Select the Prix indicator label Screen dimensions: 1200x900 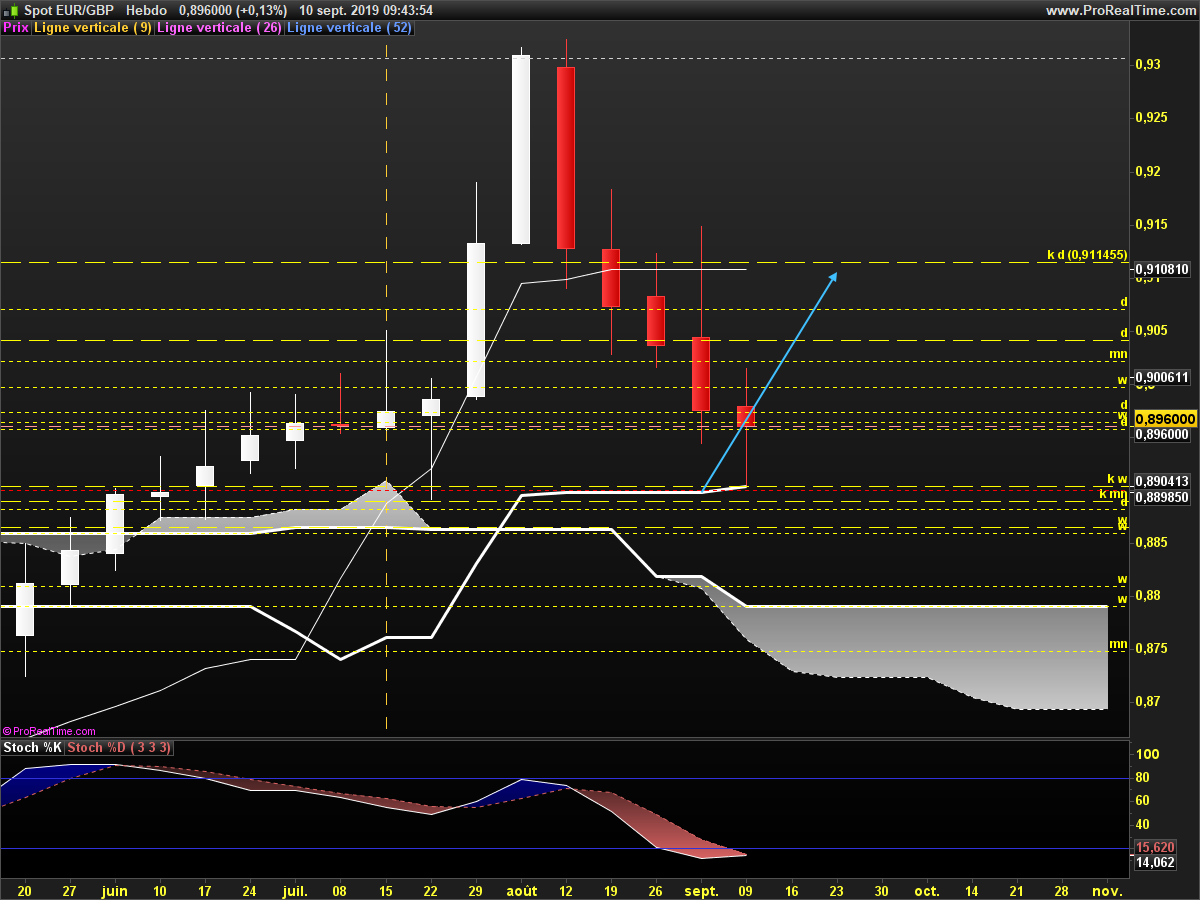tap(15, 28)
